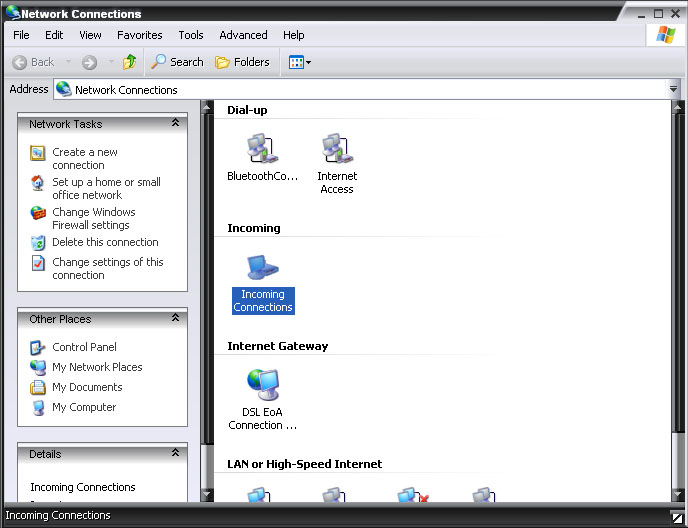Screen dimensions: 688x528
Task: Open My Network Places link
Action: (97, 367)
